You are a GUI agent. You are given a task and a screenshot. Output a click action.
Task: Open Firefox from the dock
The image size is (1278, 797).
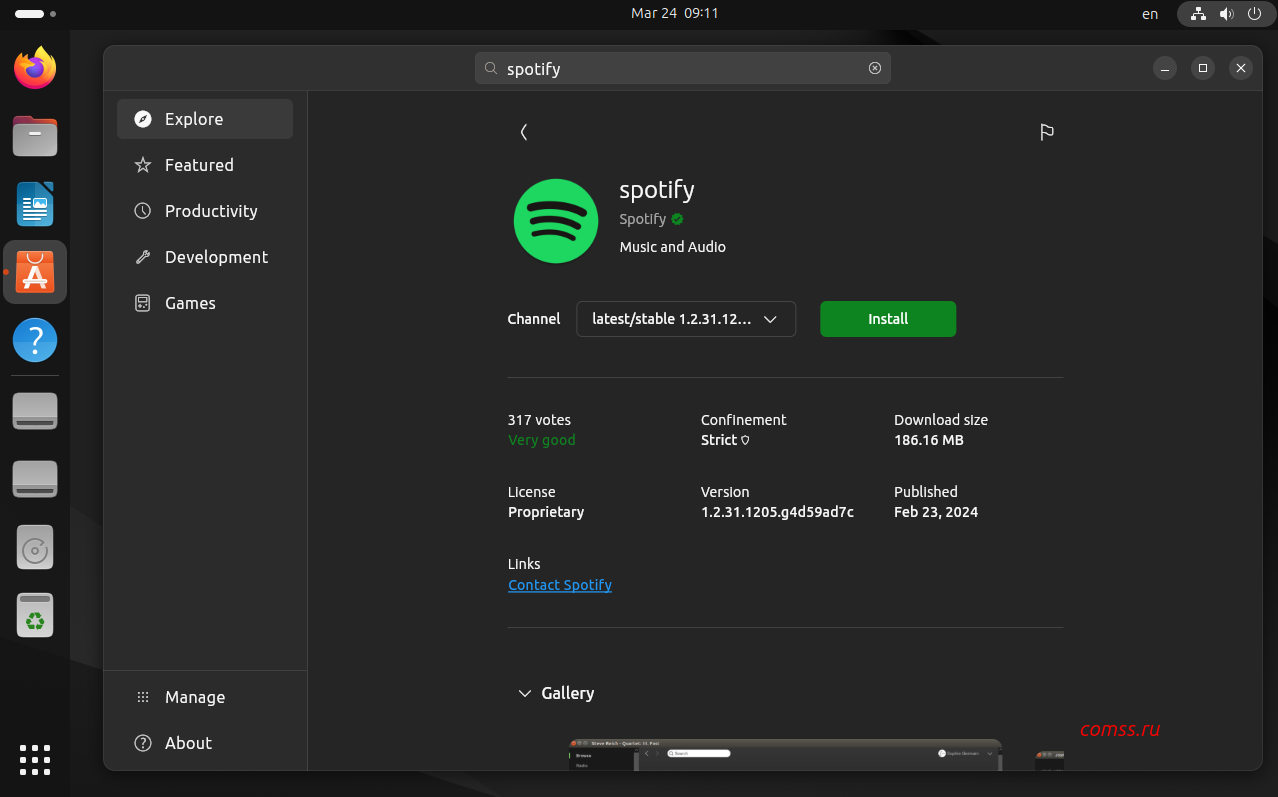[35, 69]
